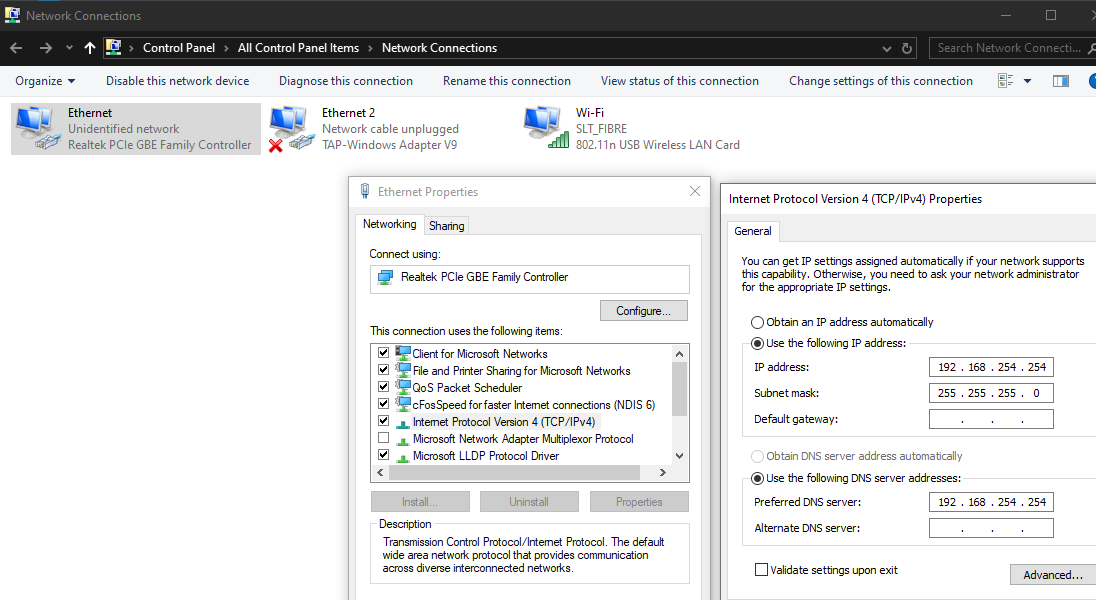Click Change settings of this connection

tap(881, 81)
